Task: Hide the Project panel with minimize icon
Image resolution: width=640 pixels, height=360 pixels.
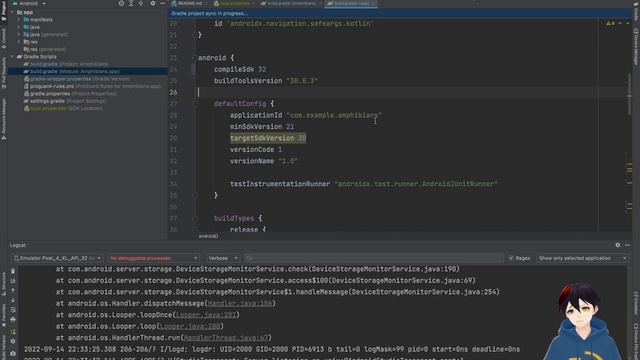Action: 162,3
